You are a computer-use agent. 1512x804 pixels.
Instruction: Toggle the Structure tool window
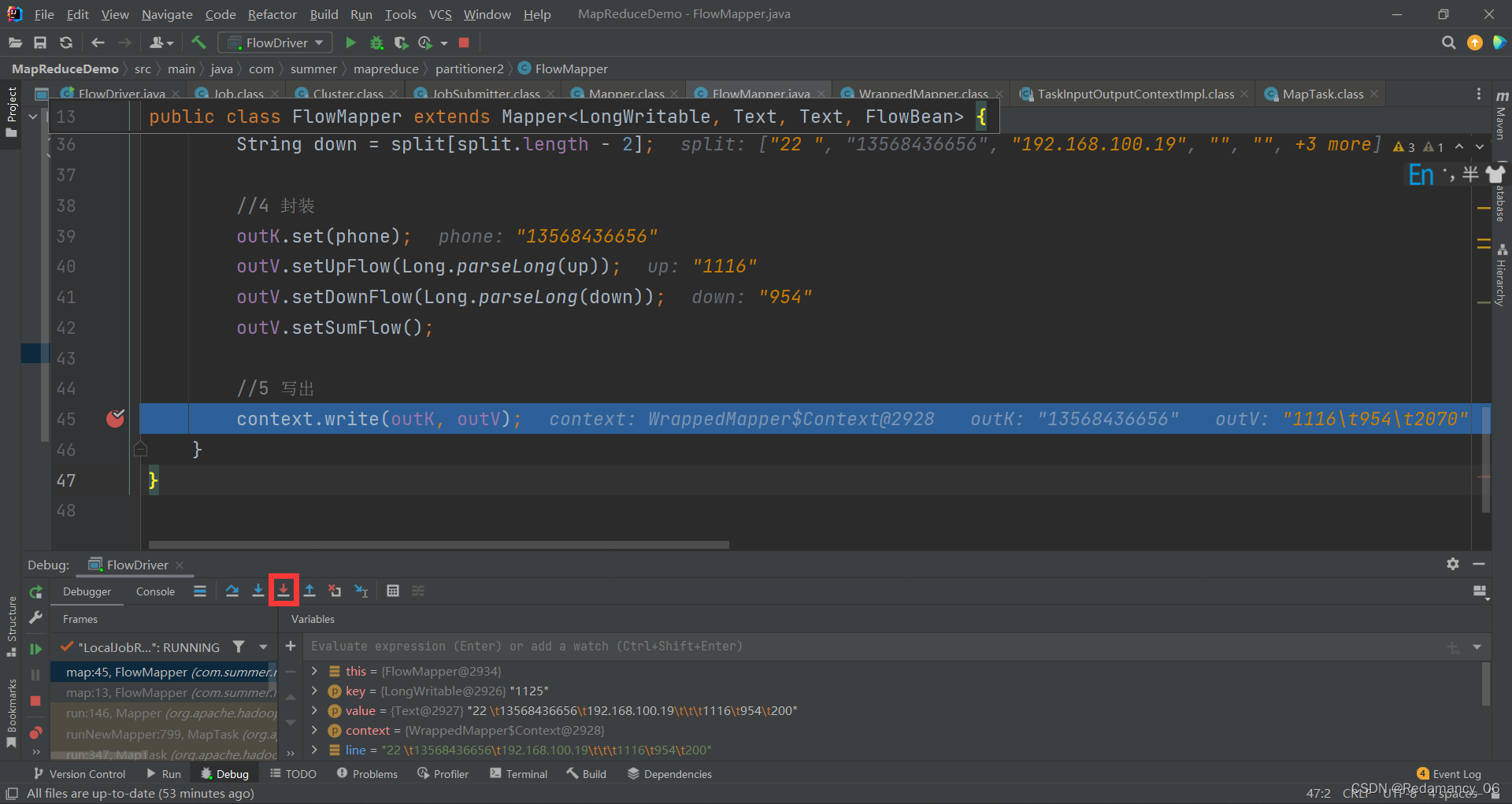pyautogui.click(x=11, y=627)
